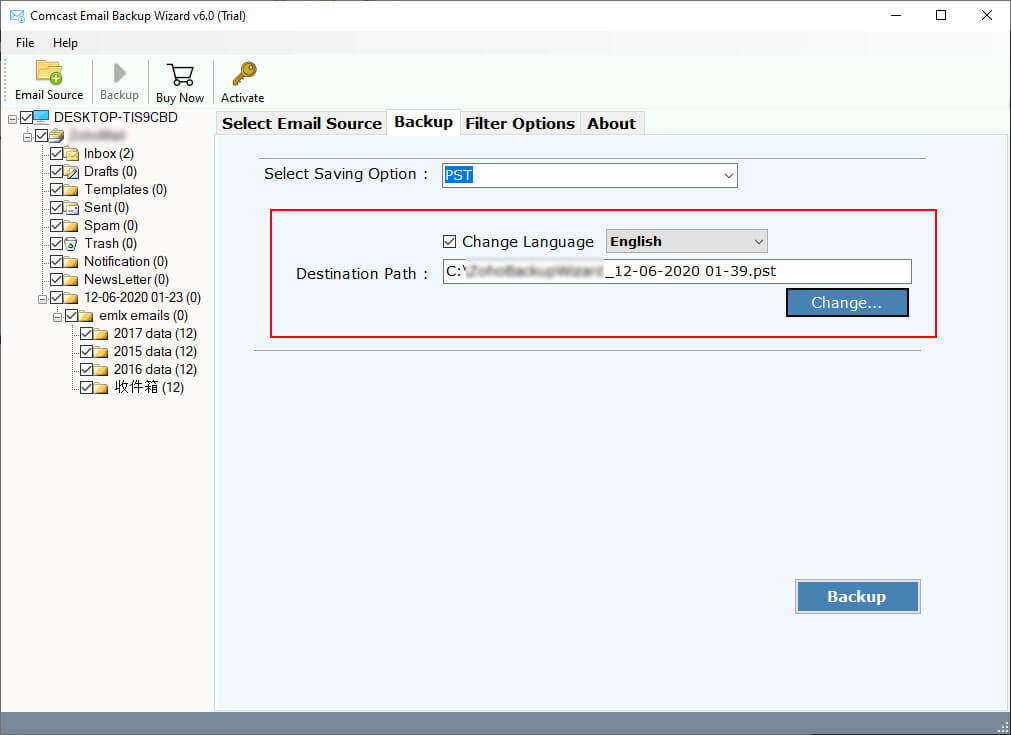Click the Activate key icon

click(x=243, y=75)
